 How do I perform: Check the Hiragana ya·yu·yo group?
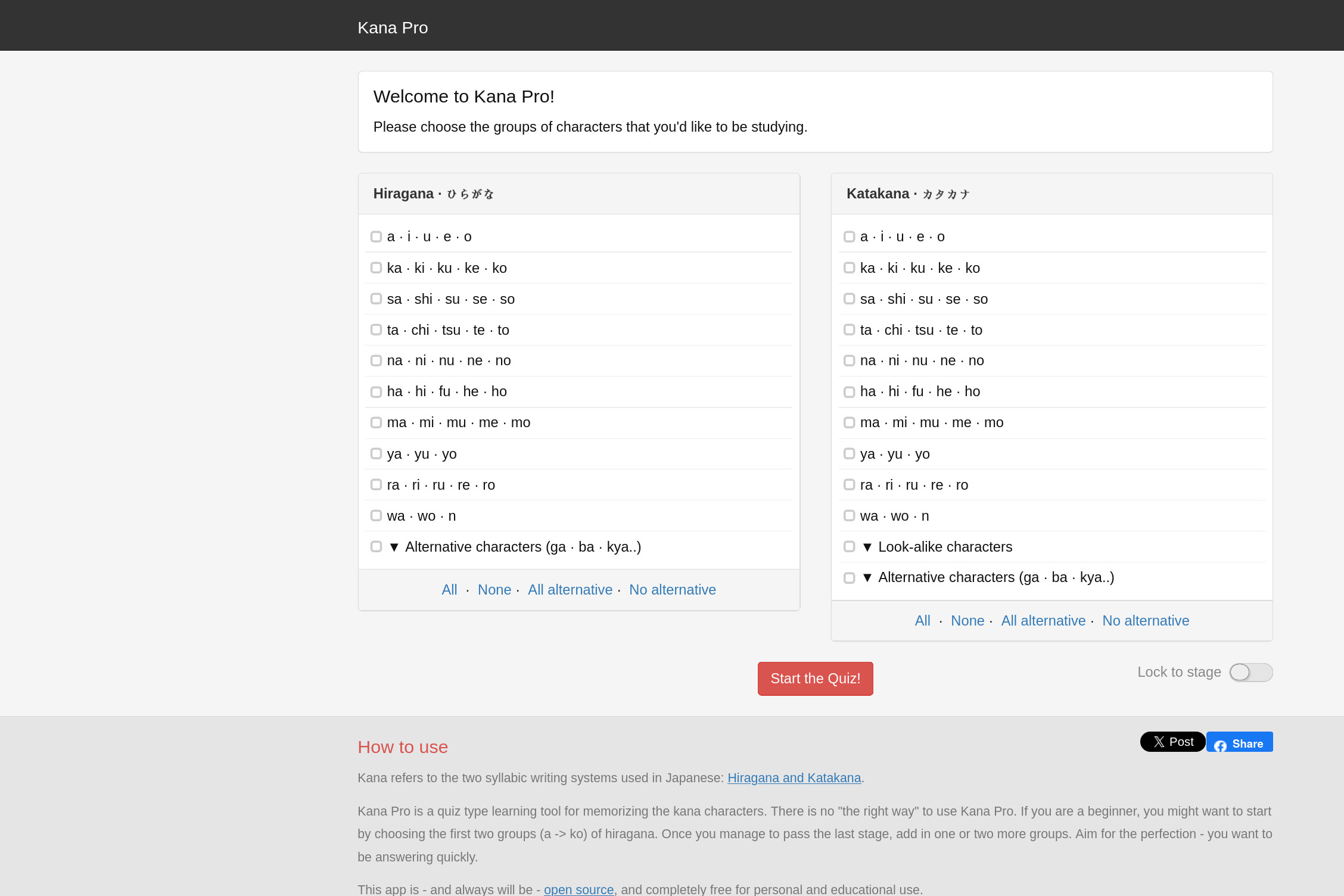point(376,453)
